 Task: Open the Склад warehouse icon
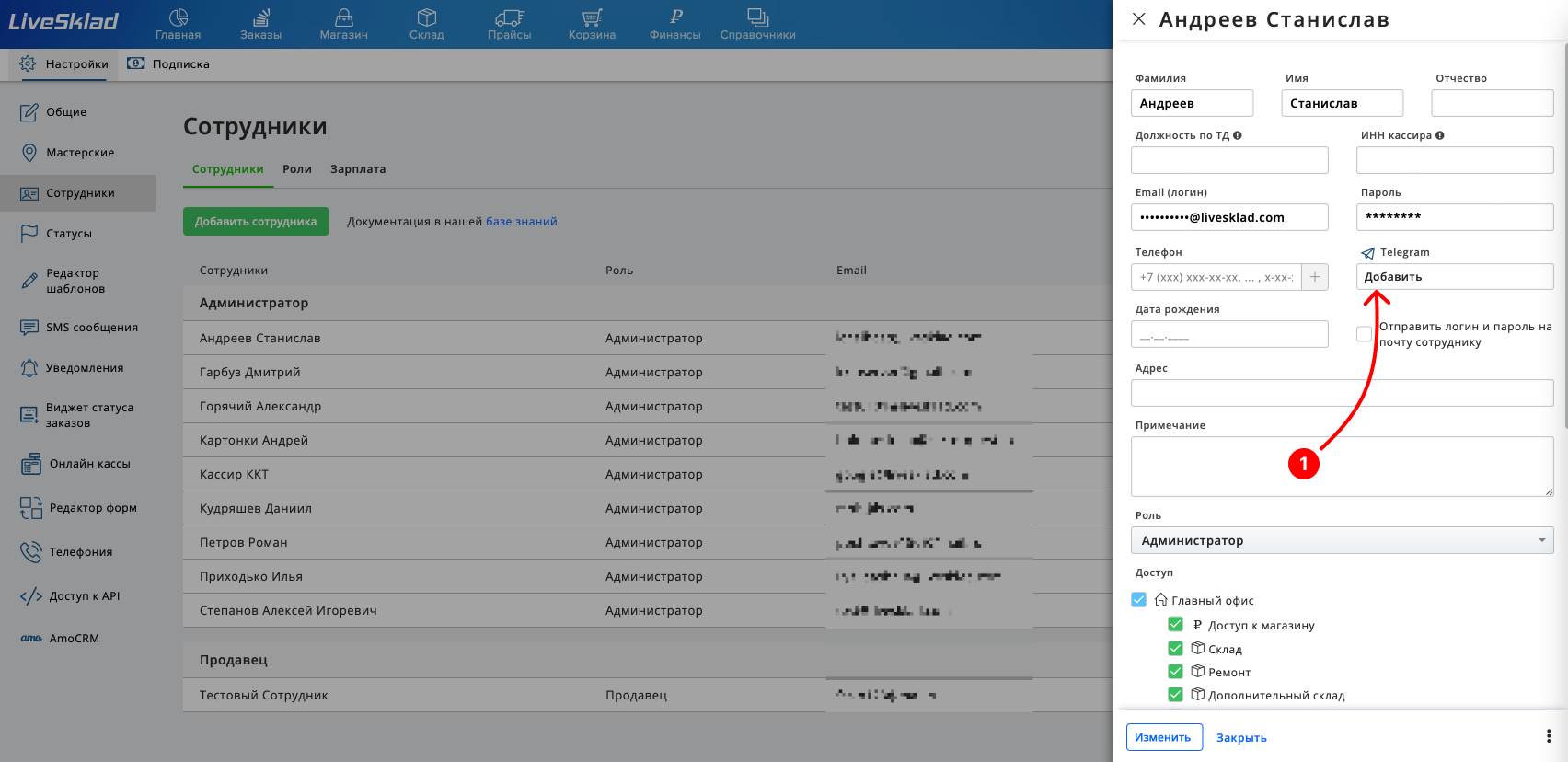(x=427, y=24)
